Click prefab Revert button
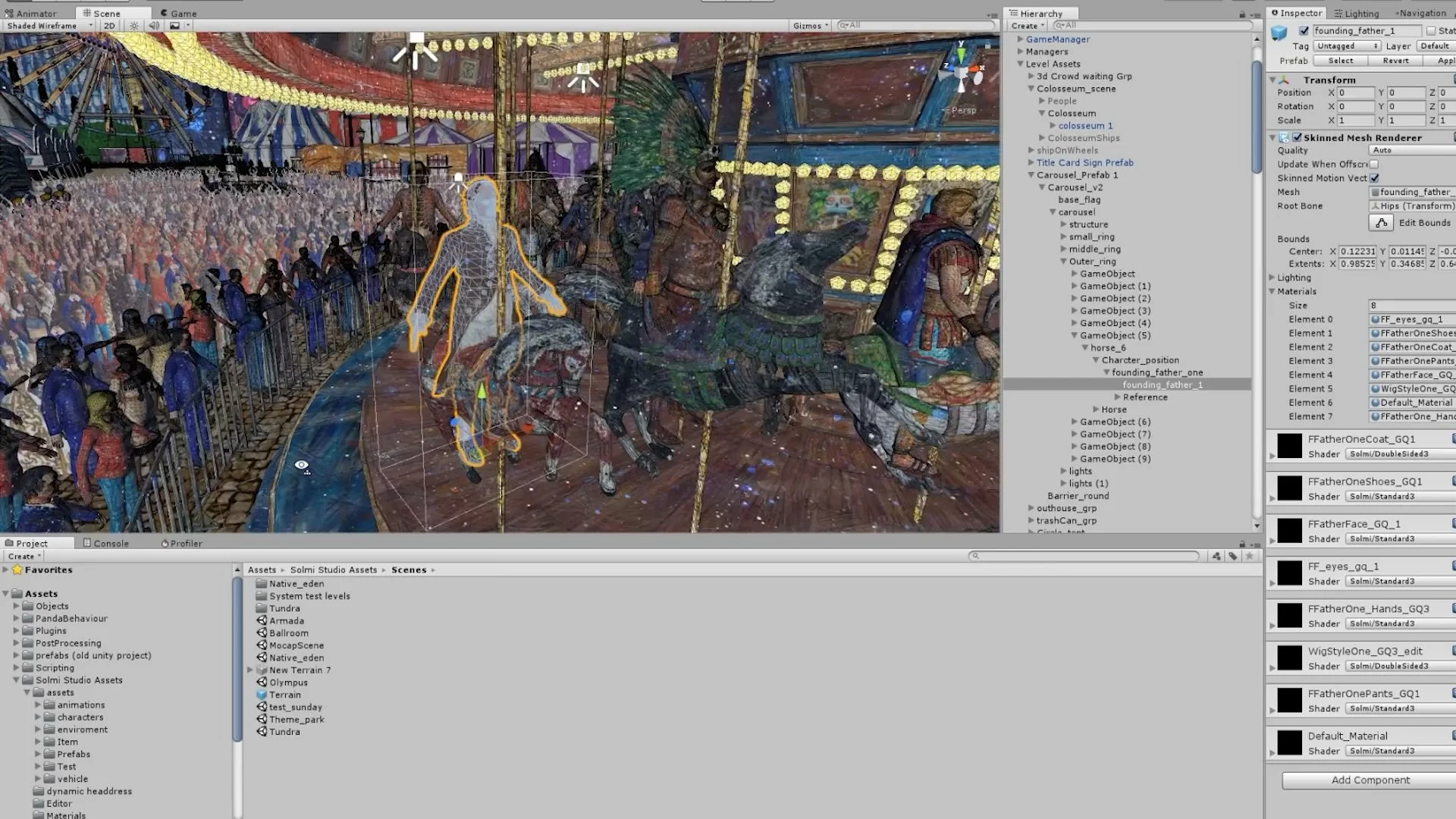This screenshot has width=1456, height=819. tap(1395, 61)
